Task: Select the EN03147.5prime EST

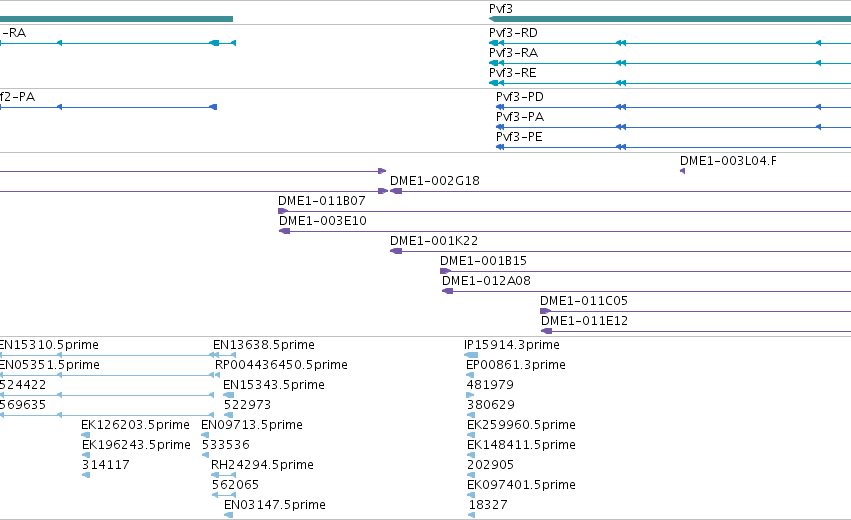Action: (275, 505)
